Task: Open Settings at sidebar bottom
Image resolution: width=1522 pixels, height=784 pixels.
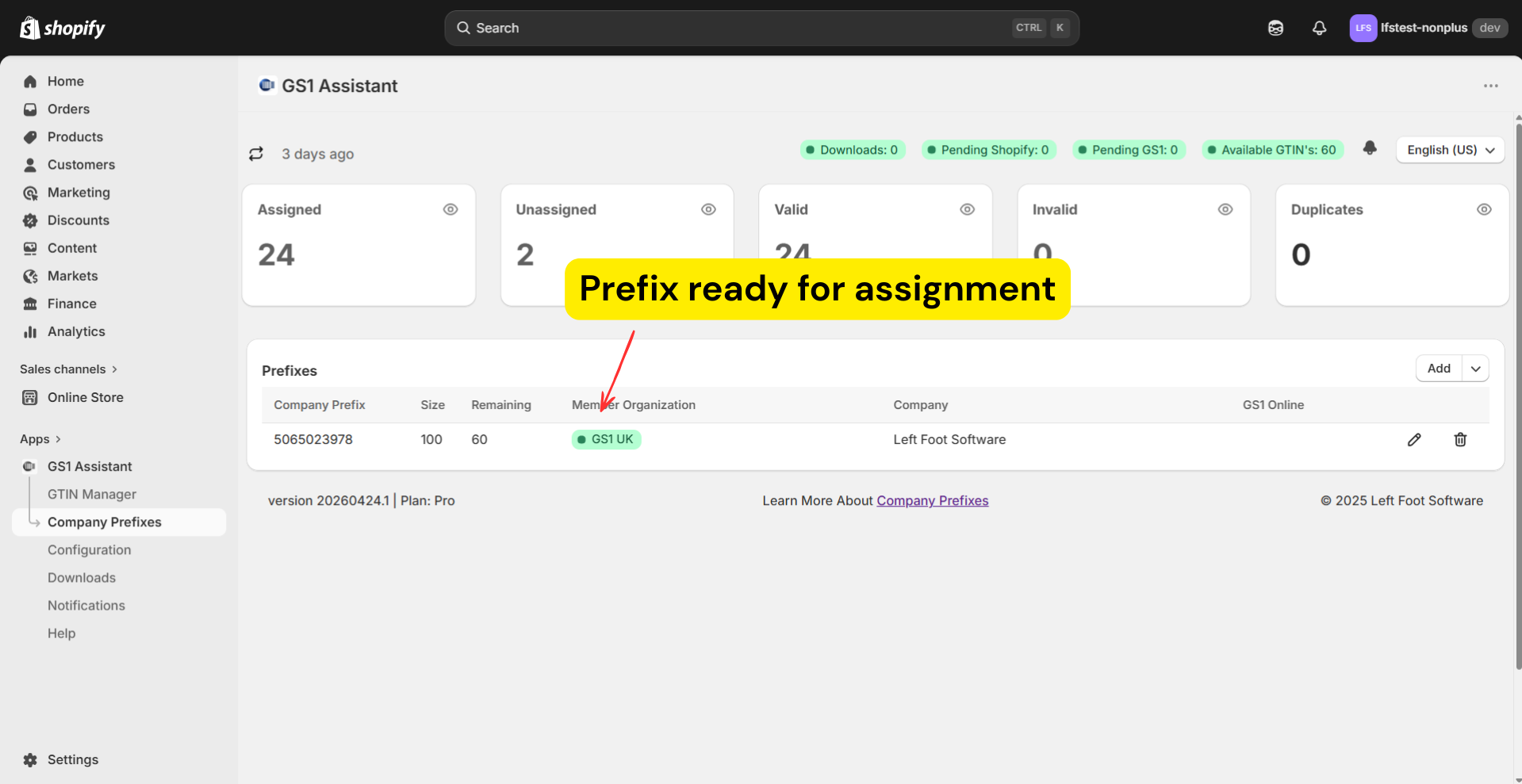Action: point(73,759)
